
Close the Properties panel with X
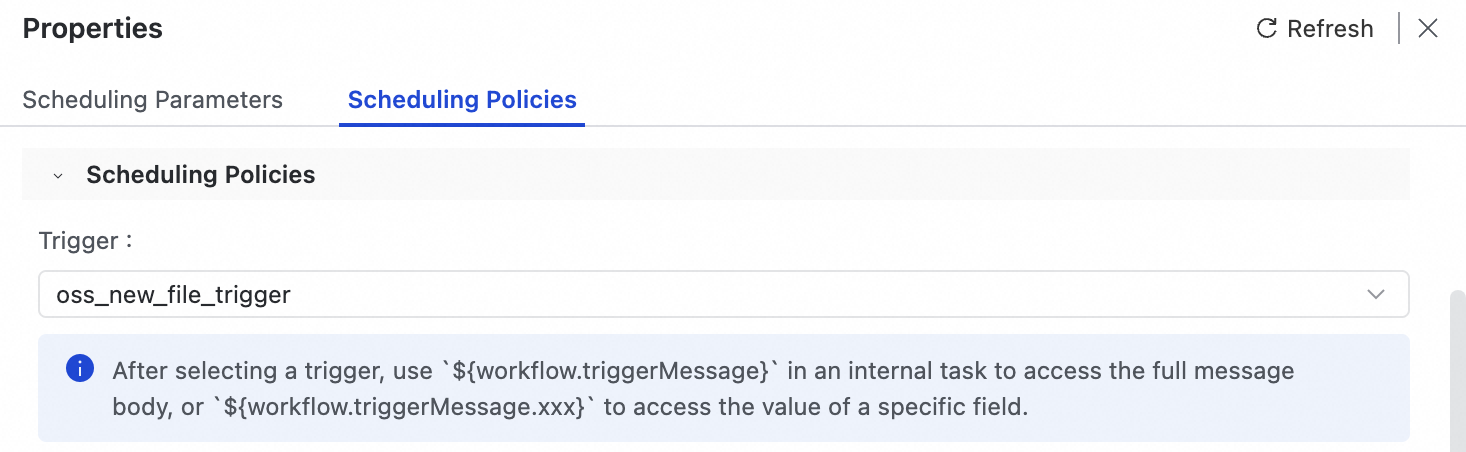tap(1428, 29)
